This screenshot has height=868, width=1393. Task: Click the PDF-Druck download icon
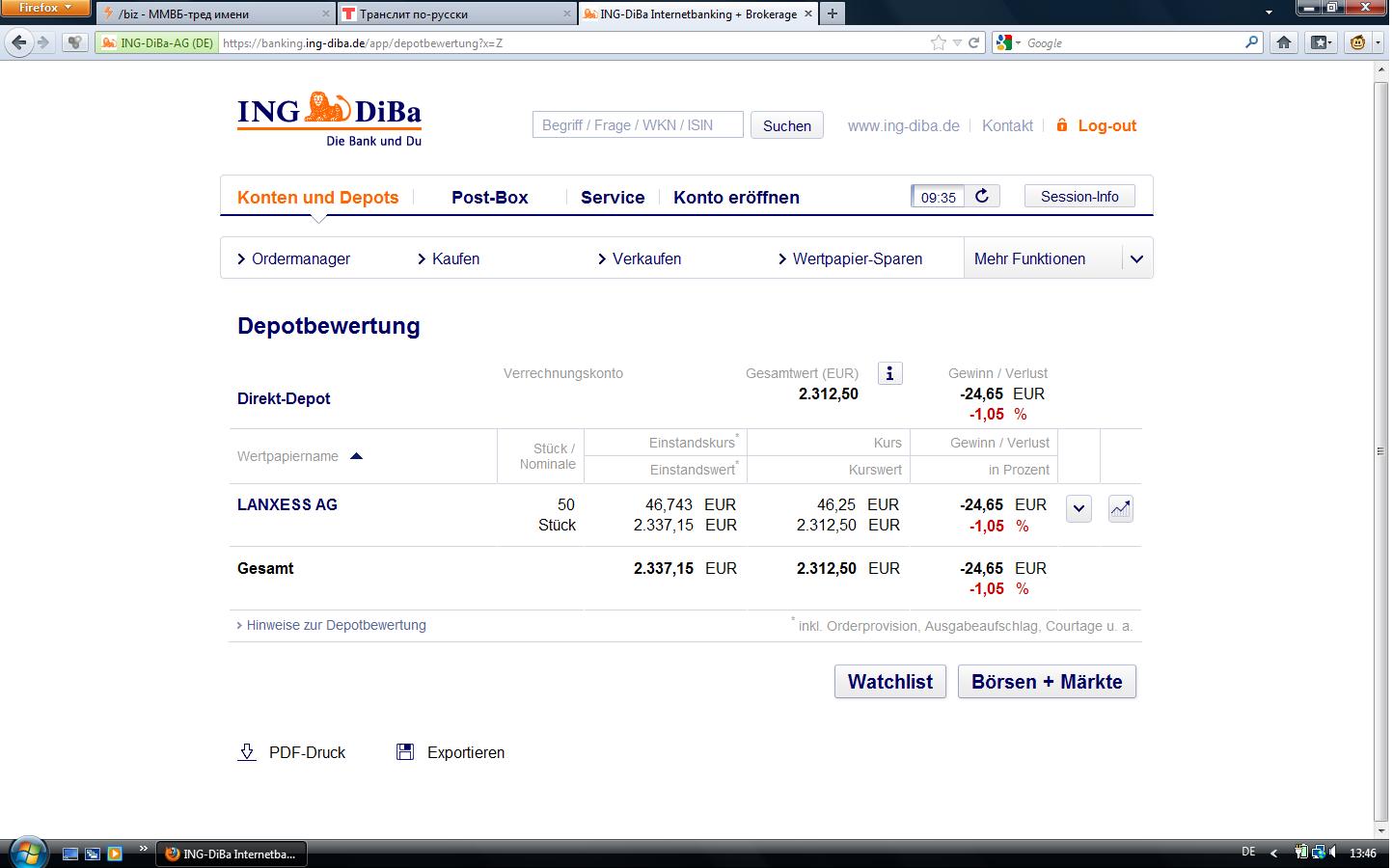(x=247, y=752)
